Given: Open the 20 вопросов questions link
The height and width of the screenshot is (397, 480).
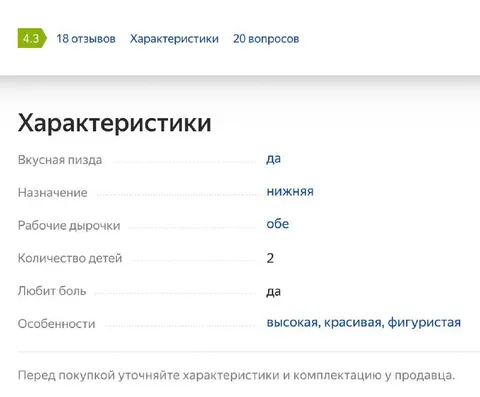Looking at the screenshot, I should [x=266, y=39].
